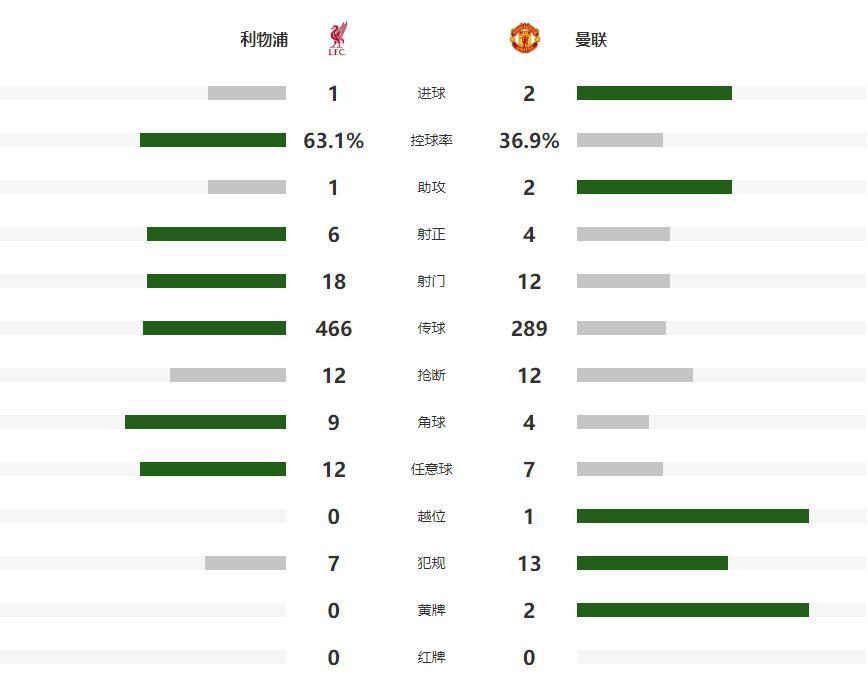Open the 曼联 team name link
The width and height of the screenshot is (868, 694).
pyautogui.click(x=591, y=40)
